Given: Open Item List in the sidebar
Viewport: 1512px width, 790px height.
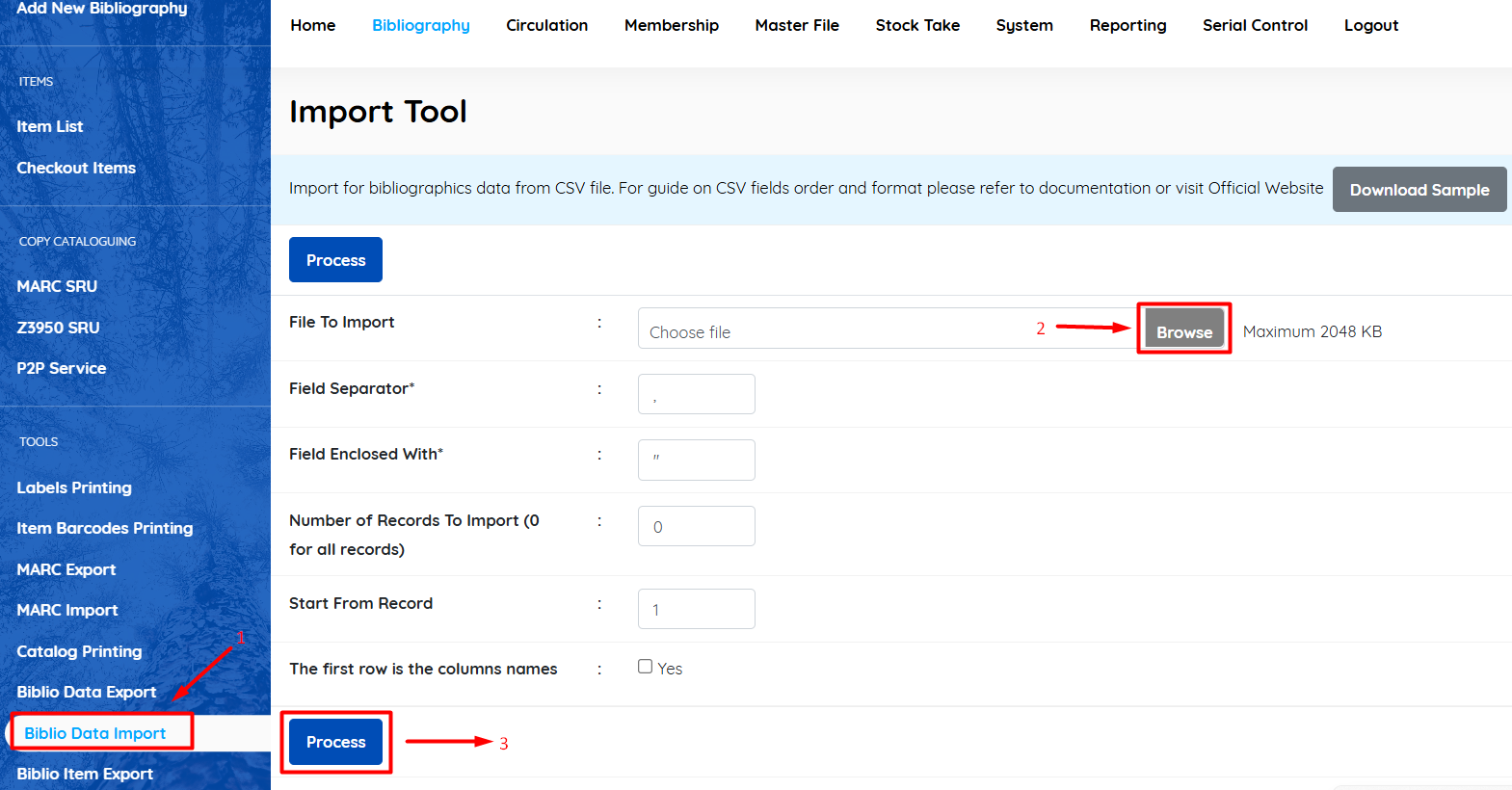Looking at the screenshot, I should (50, 126).
